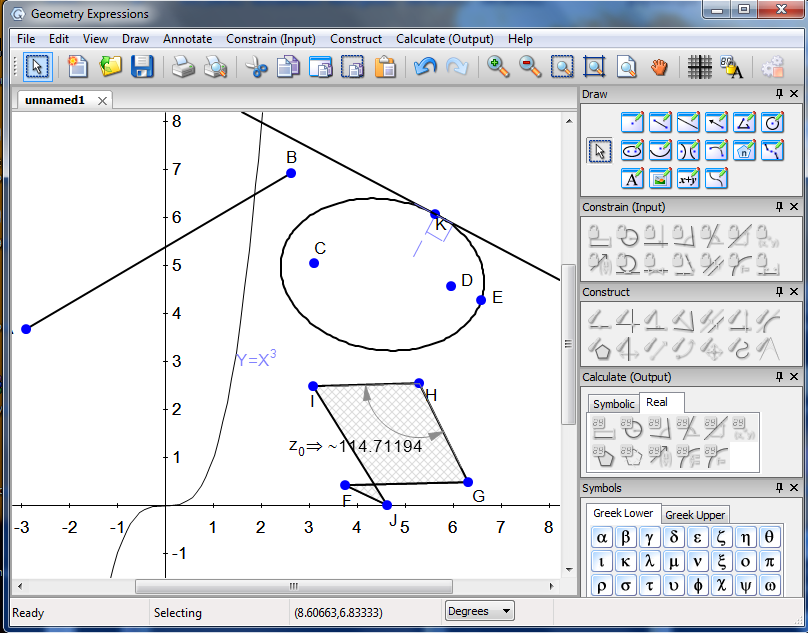The image size is (808, 633).
Task: Insert the pi symbol button
Action: pos(770,562)
